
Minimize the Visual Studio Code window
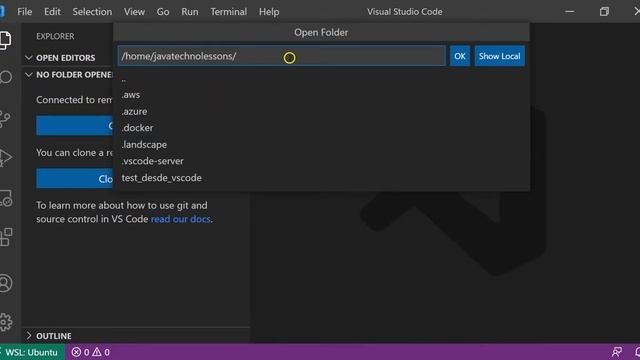pyautogui.click(x=570, y=11)
